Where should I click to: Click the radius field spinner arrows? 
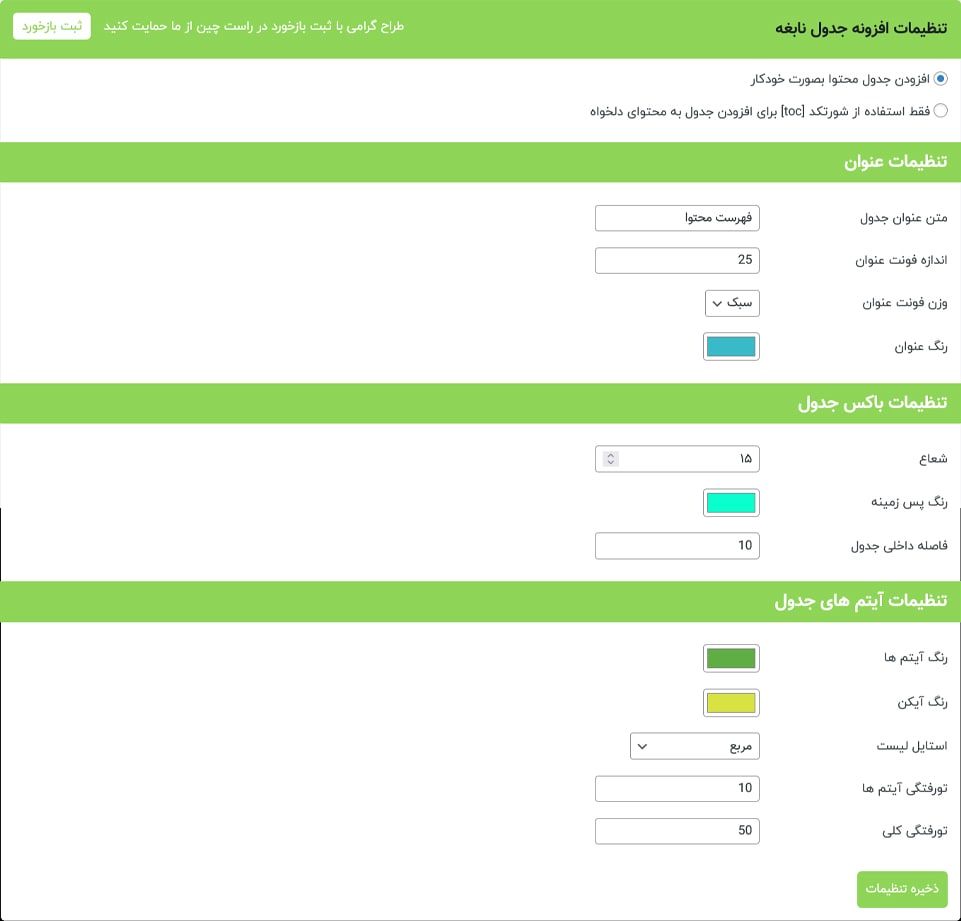click(x=611, y=459)
